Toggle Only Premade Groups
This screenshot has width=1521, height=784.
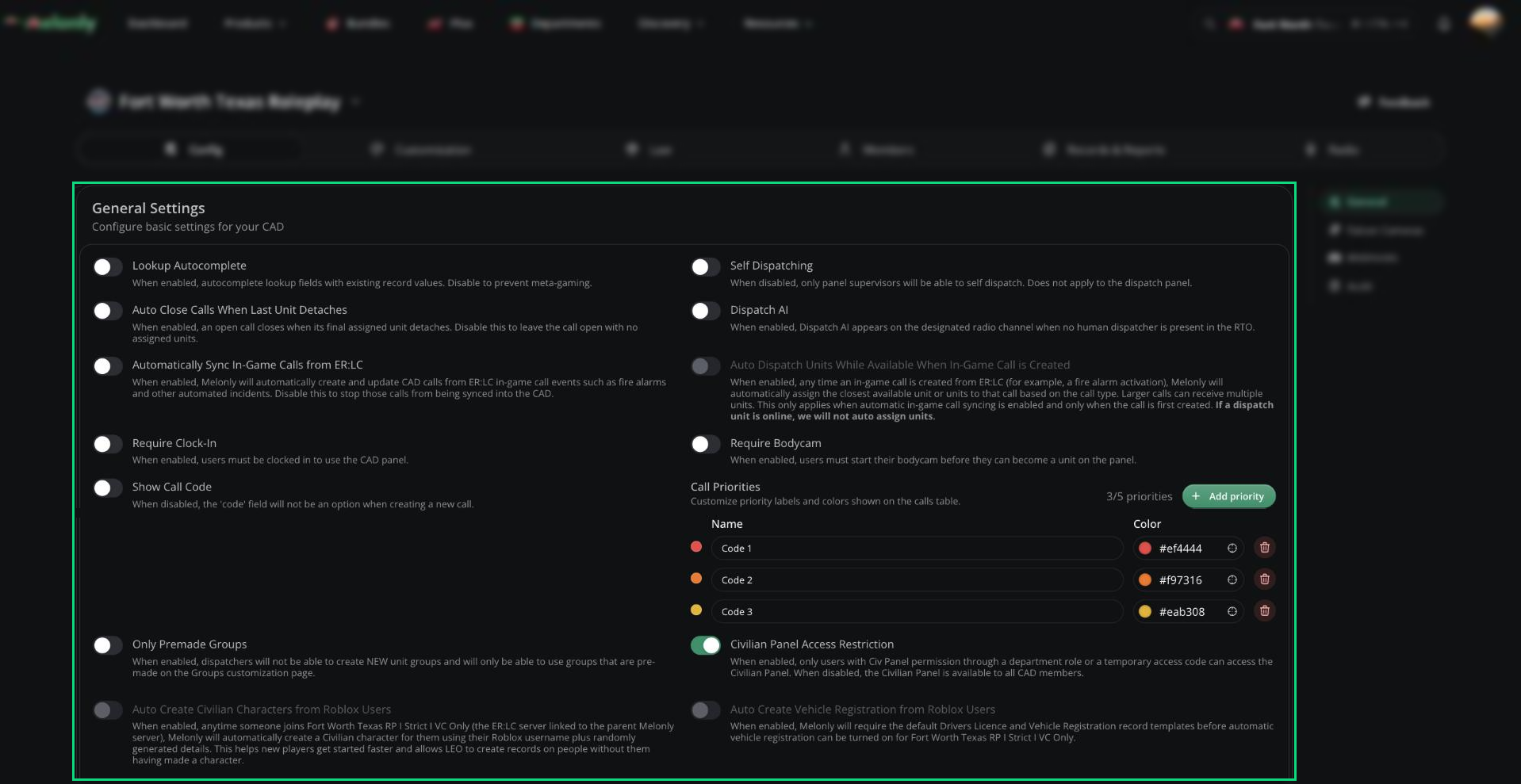(107, 645)
